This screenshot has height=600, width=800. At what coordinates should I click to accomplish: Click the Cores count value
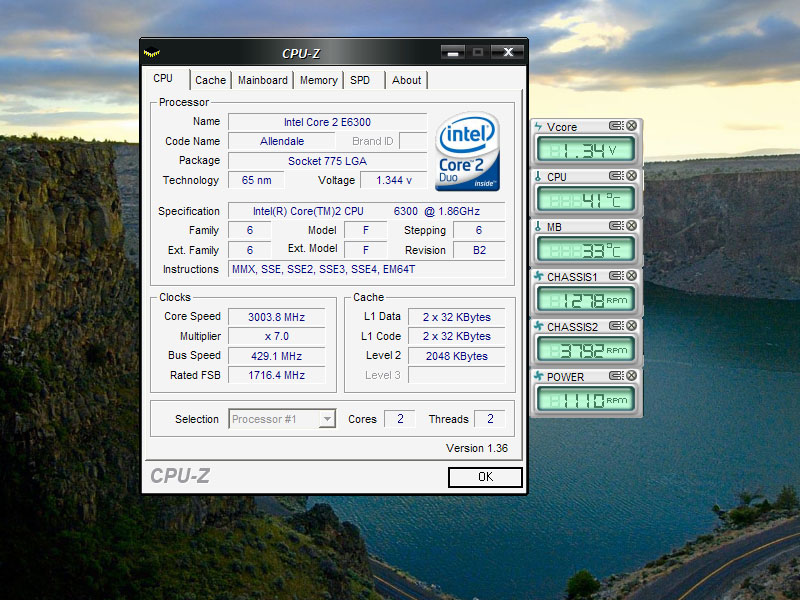(x=400, y=419)
